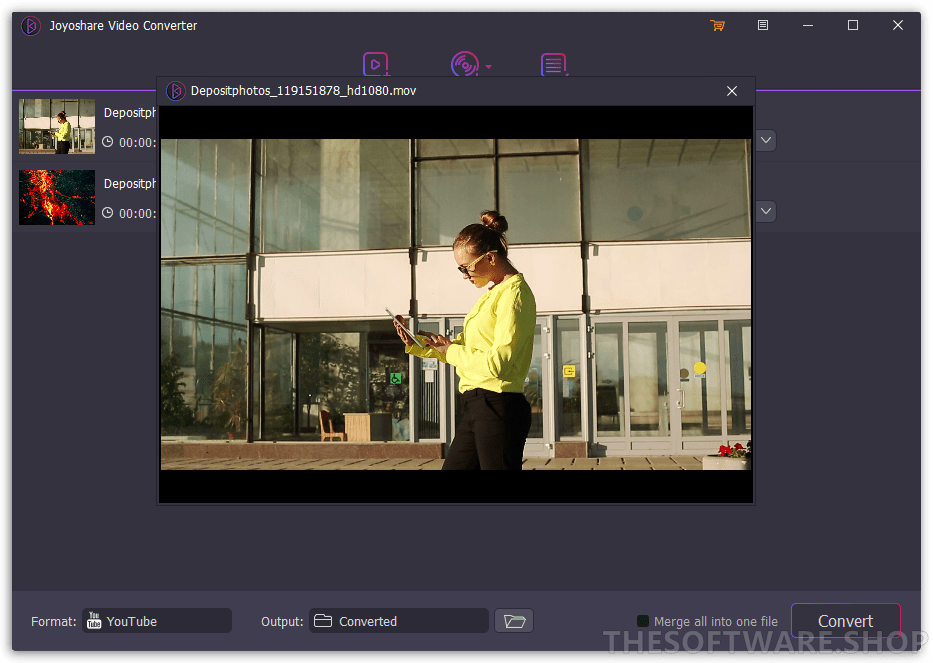Click the browse output folder button
Viewport: 933px width, 663px height.
514,620
